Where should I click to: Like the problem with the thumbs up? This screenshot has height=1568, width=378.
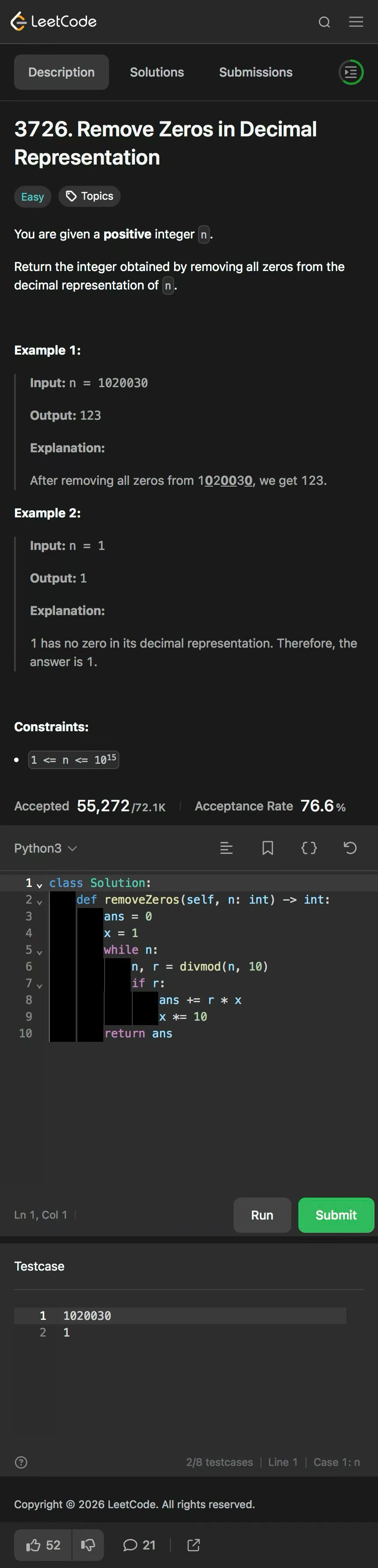43,1545
